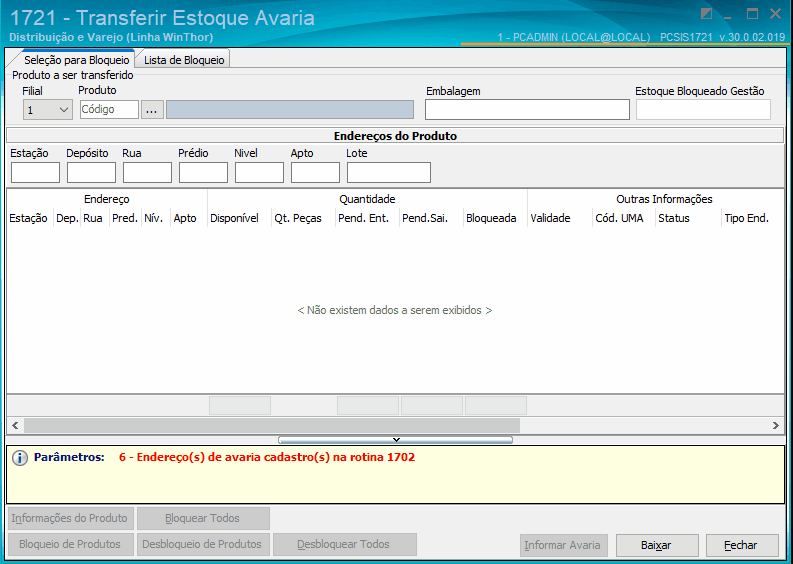Click scroll left arrow on horizontal scrollbar
The height and width of the screenshot is (564, 793).
15,425
